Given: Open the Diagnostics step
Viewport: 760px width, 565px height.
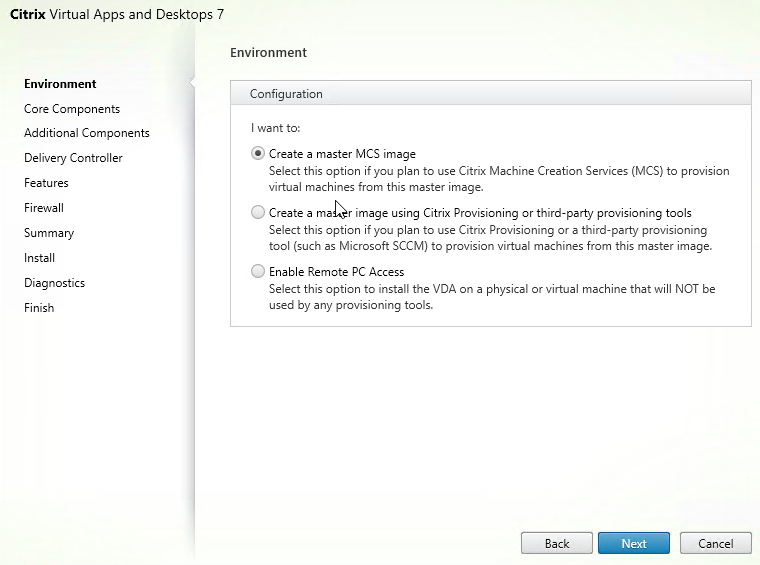Looking at the screenshot, I should coord(54,283).
